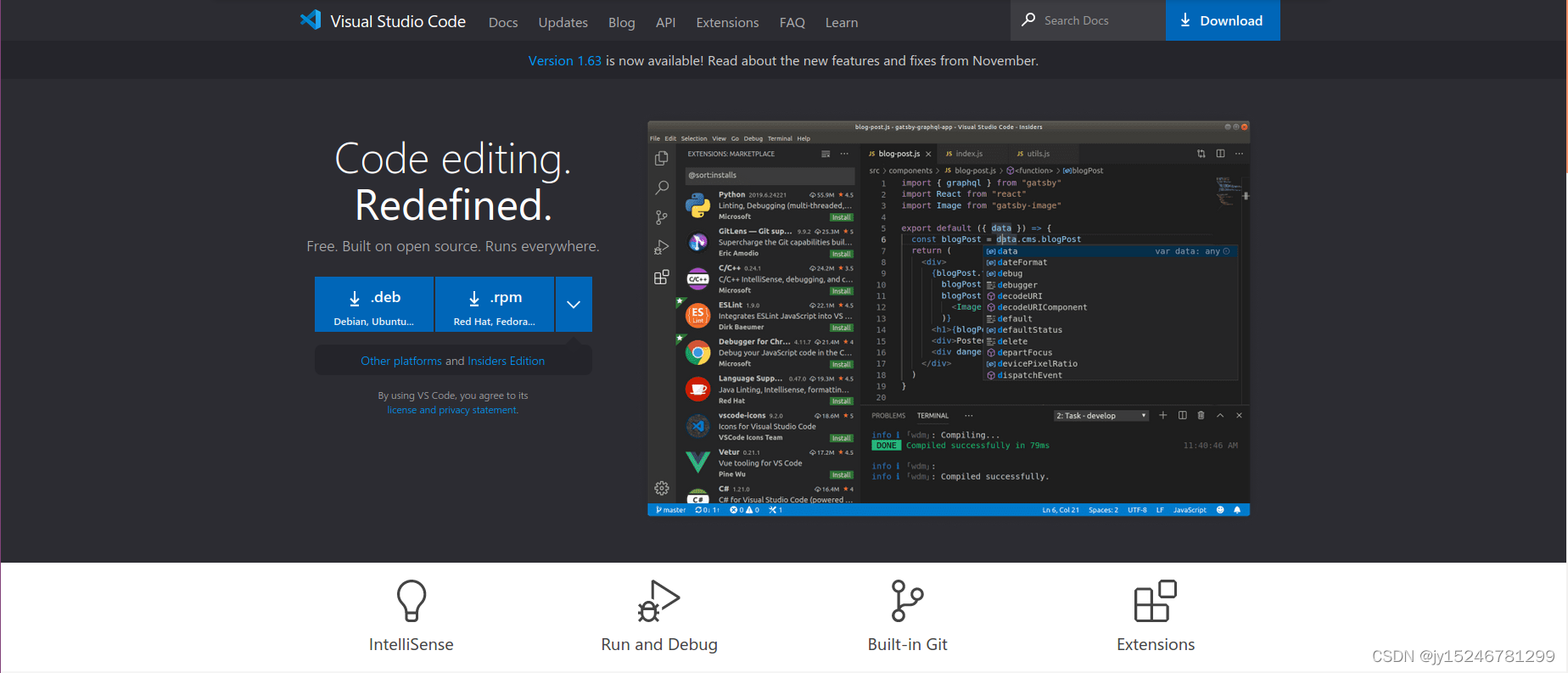1568x673 pixels.
Task: Click the Language Support Red Hat extension icon
Action: (698, 390)
